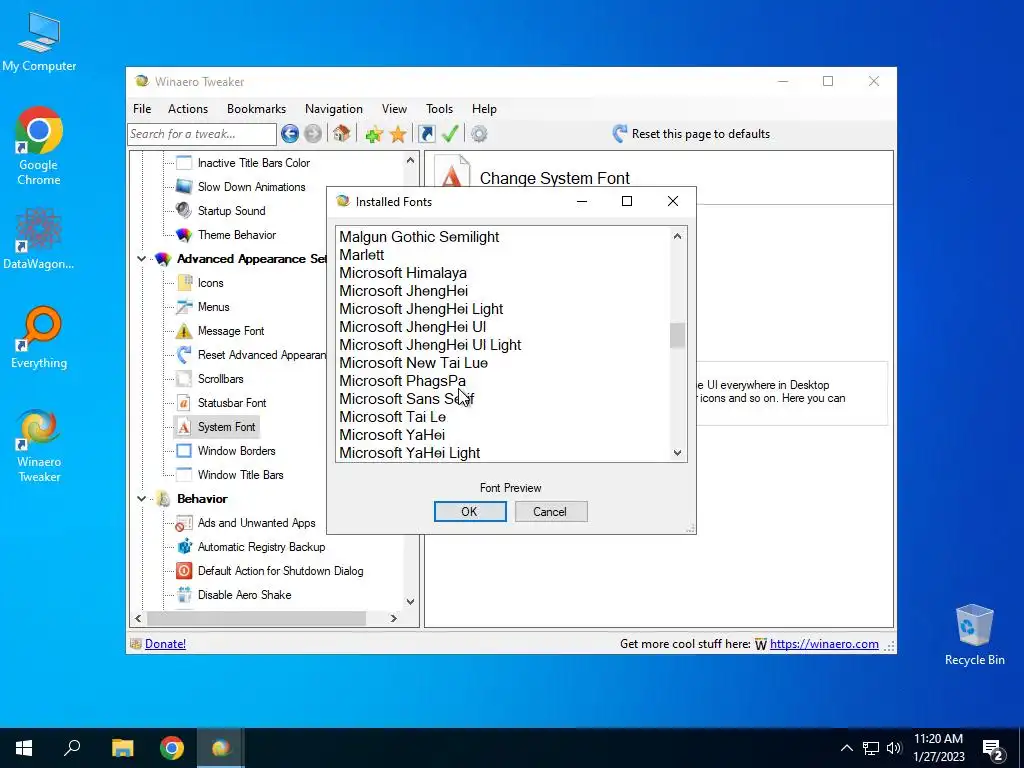Open the Help menu
1024x768 pixels.
(484, 109)
